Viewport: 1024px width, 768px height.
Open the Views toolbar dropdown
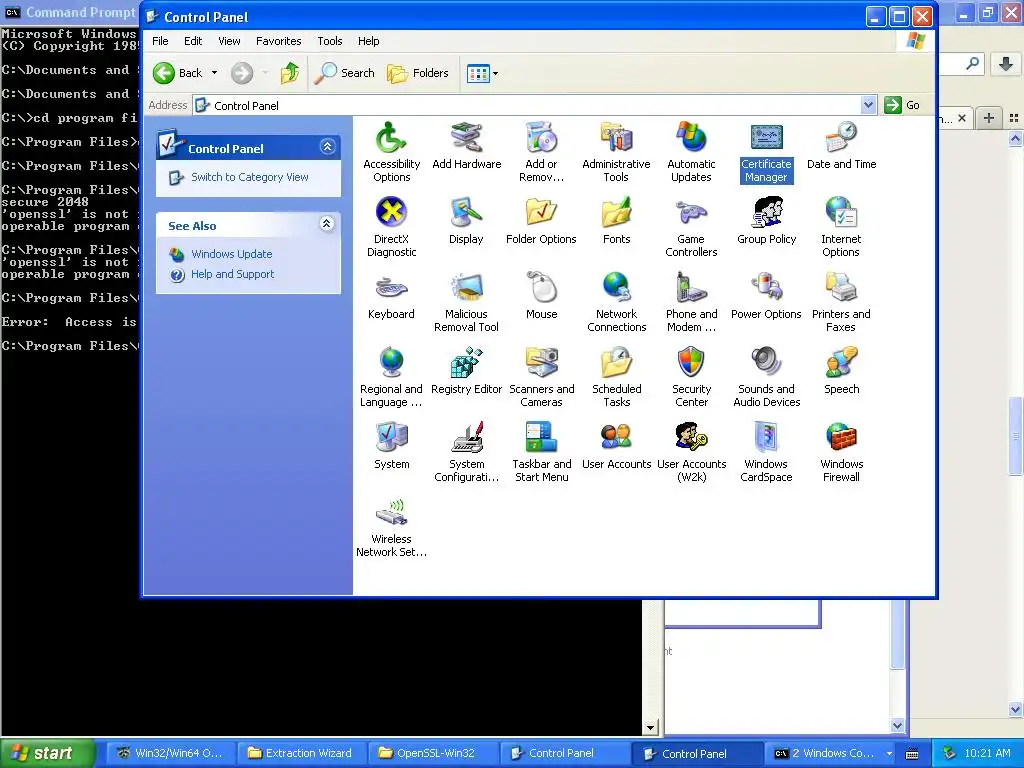[x=495, y=73]
